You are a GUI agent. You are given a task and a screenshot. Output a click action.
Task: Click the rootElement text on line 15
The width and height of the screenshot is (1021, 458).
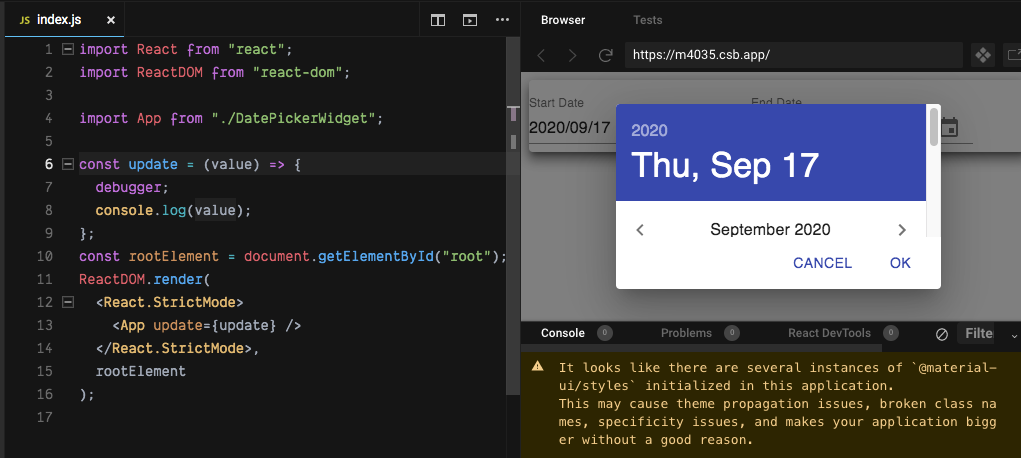[140, 371]
